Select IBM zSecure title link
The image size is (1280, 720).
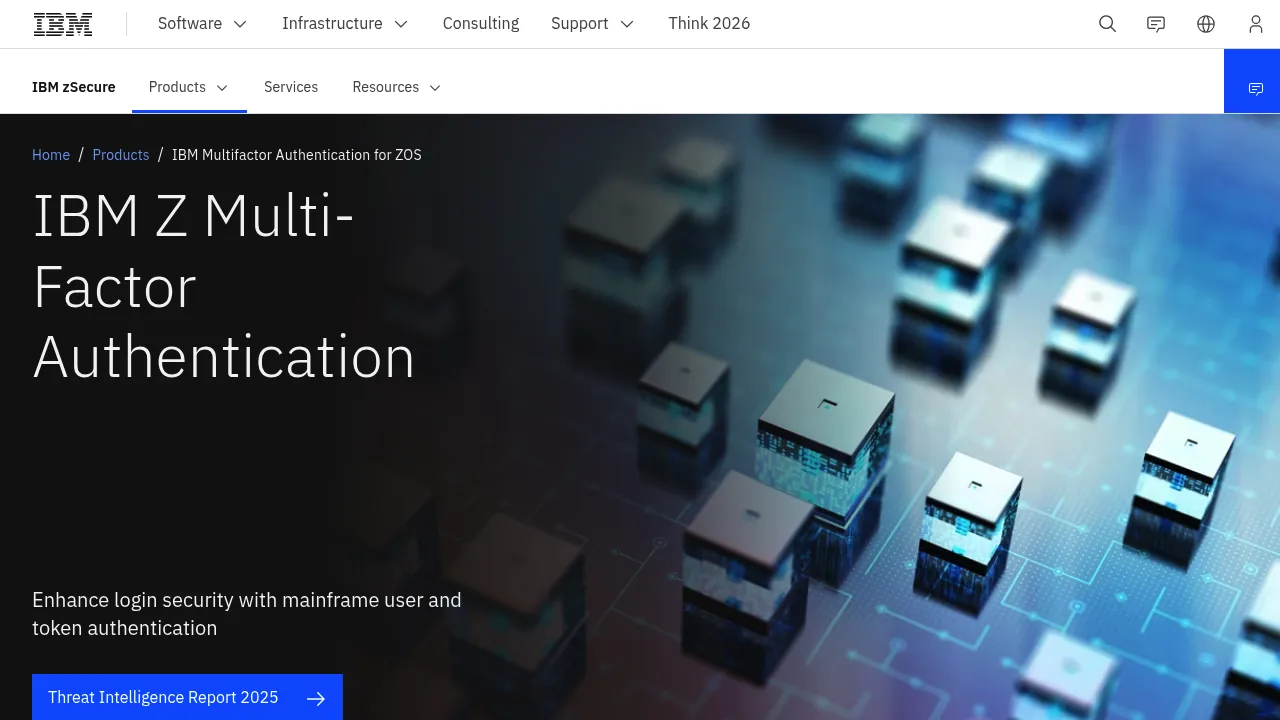(x=74, y=88)
